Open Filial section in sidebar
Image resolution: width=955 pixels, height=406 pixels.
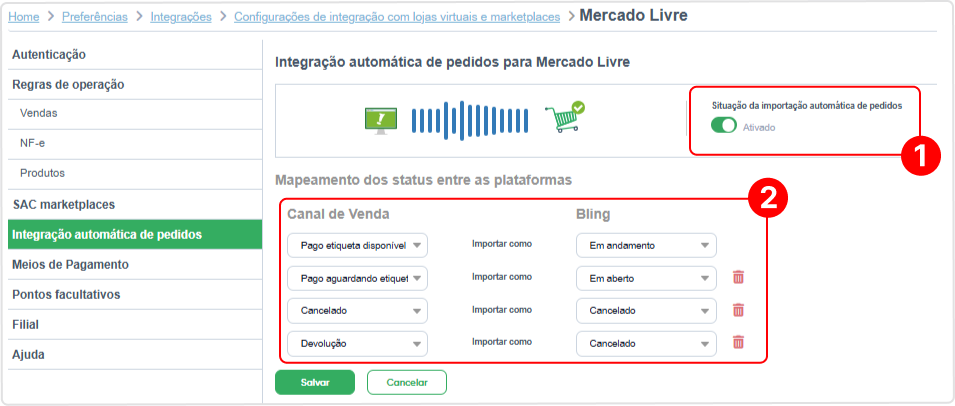point(135,325)
